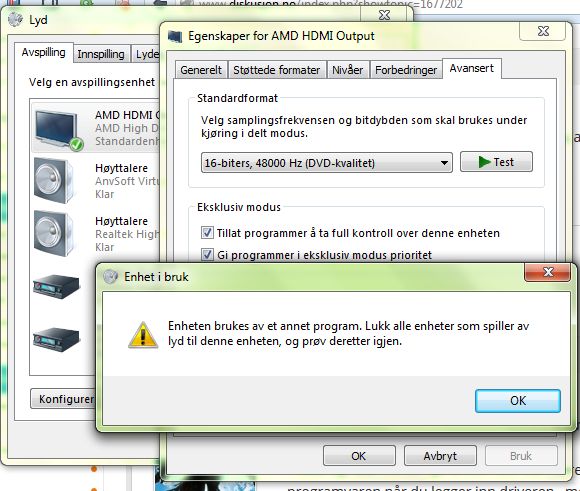Switch to the Generelt tab
The image size is (580, 491).
[x=201, y=70]
